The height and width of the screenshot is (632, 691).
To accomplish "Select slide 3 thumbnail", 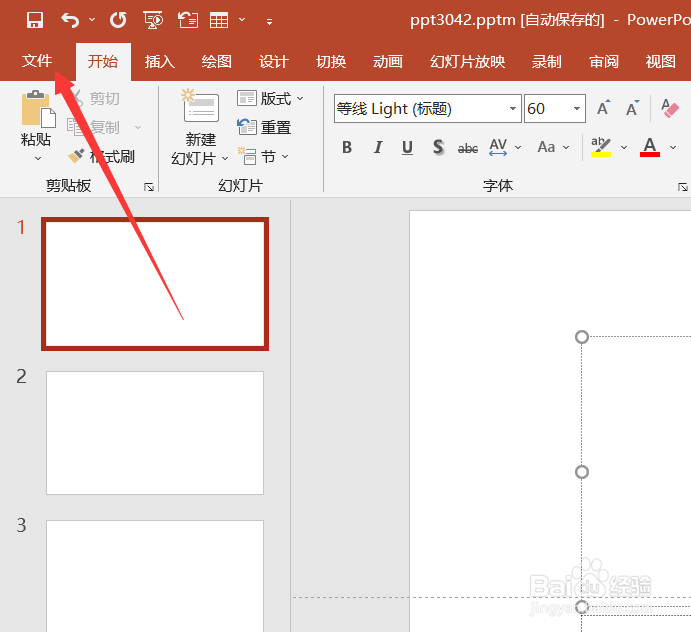I will coord(155,576).
